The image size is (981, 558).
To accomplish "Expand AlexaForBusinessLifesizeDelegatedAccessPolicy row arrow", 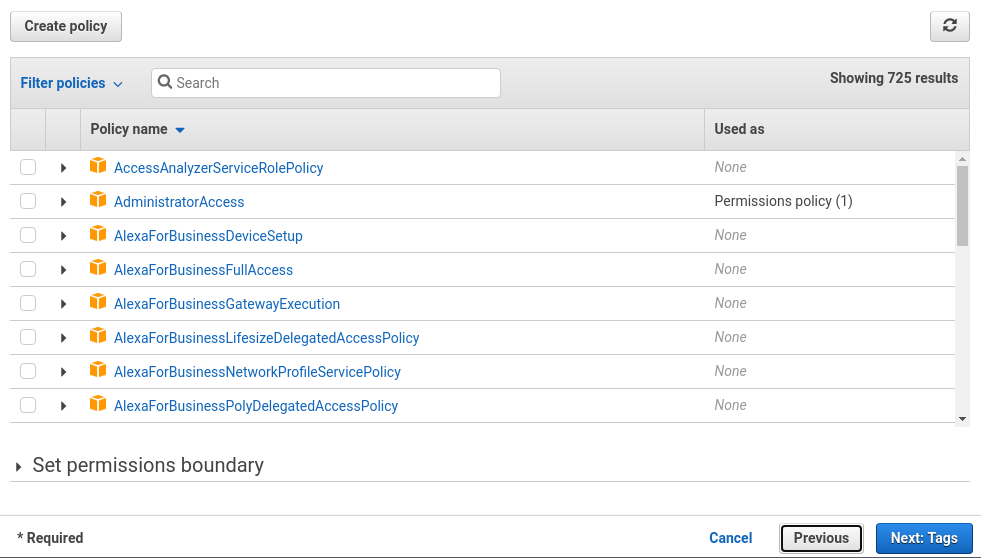I will [x=63, y=338].
